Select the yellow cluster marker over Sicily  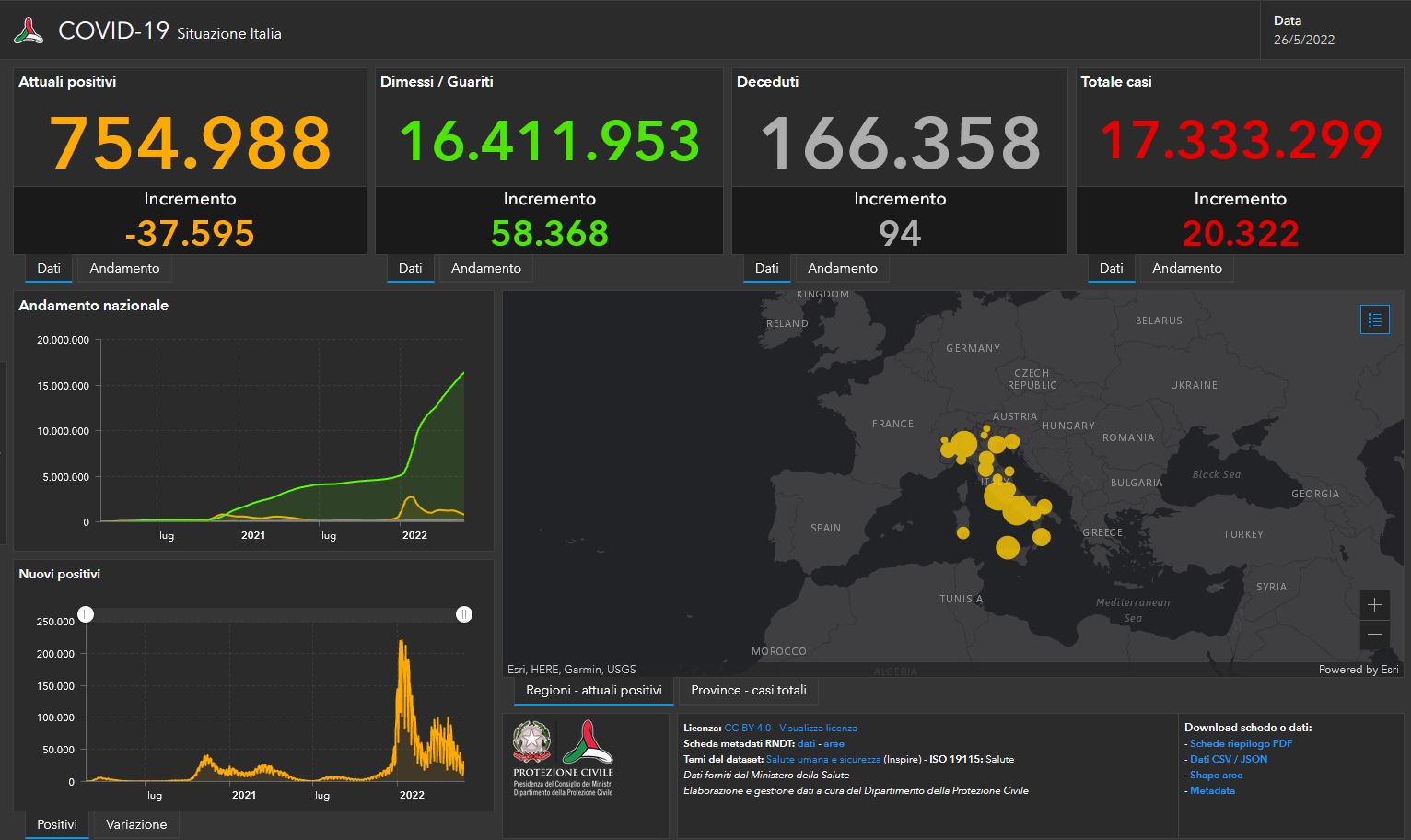pyautogui.click(x=1007, y=545)
